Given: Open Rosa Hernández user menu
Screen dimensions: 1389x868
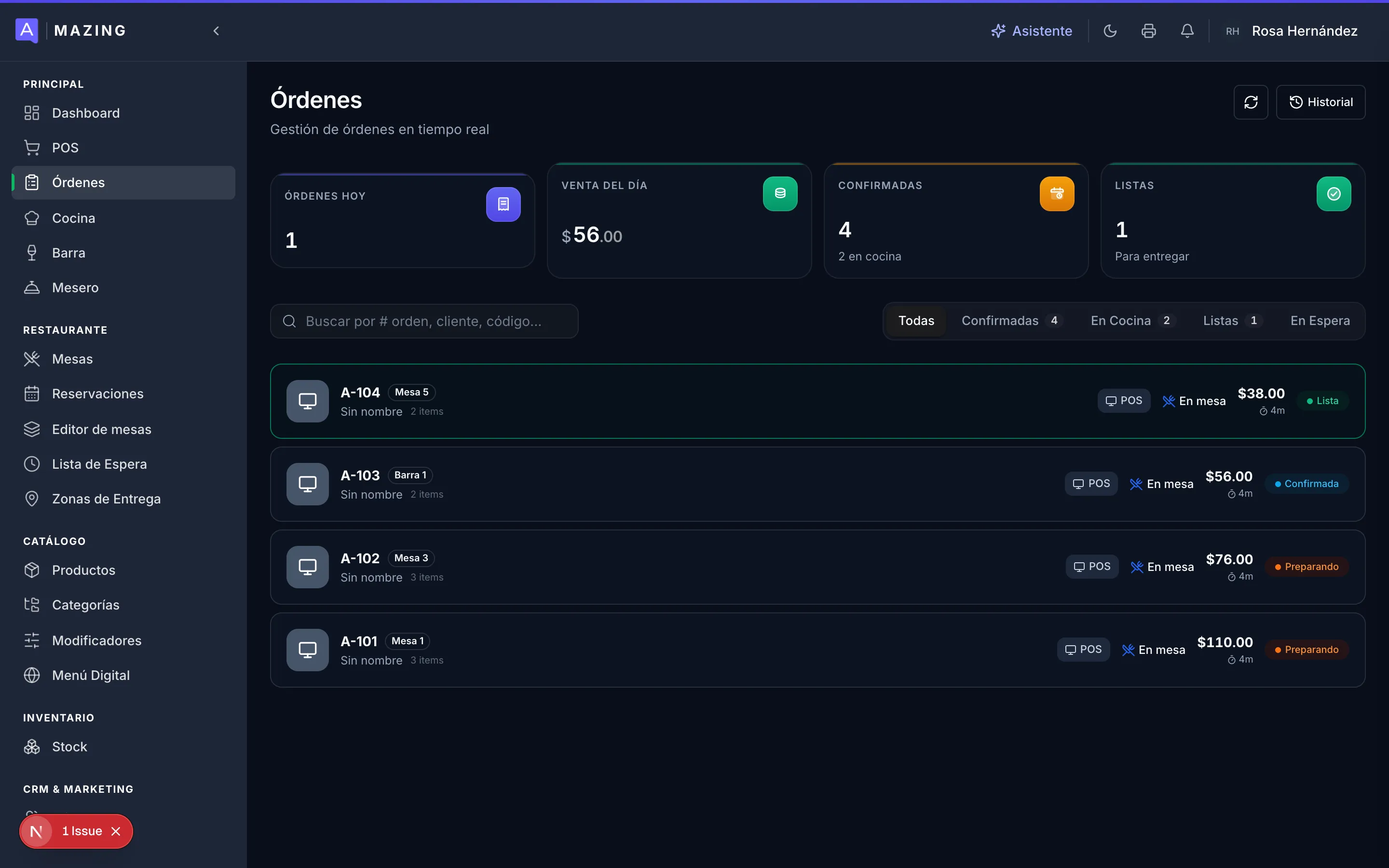Looking at the screenshot, I should click(x=1292, y=31).
